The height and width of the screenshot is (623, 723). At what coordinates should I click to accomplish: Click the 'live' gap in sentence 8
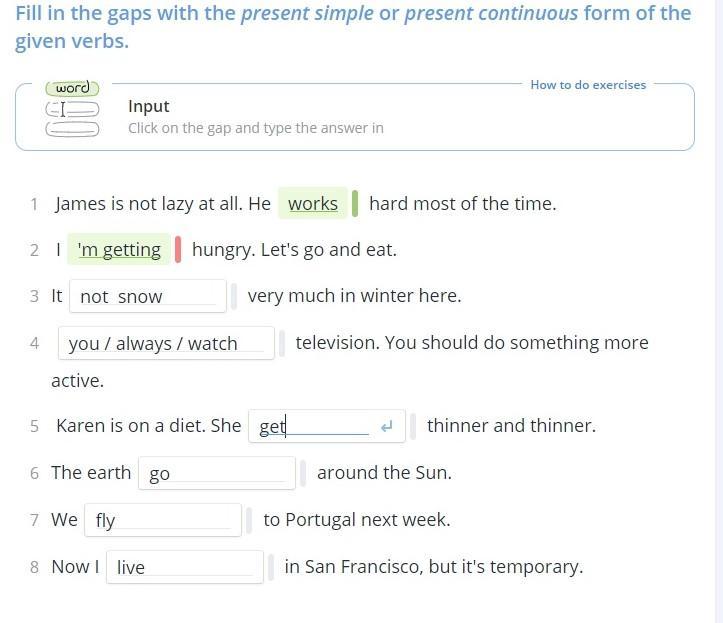pyautogui.click(x=184, y=567)
